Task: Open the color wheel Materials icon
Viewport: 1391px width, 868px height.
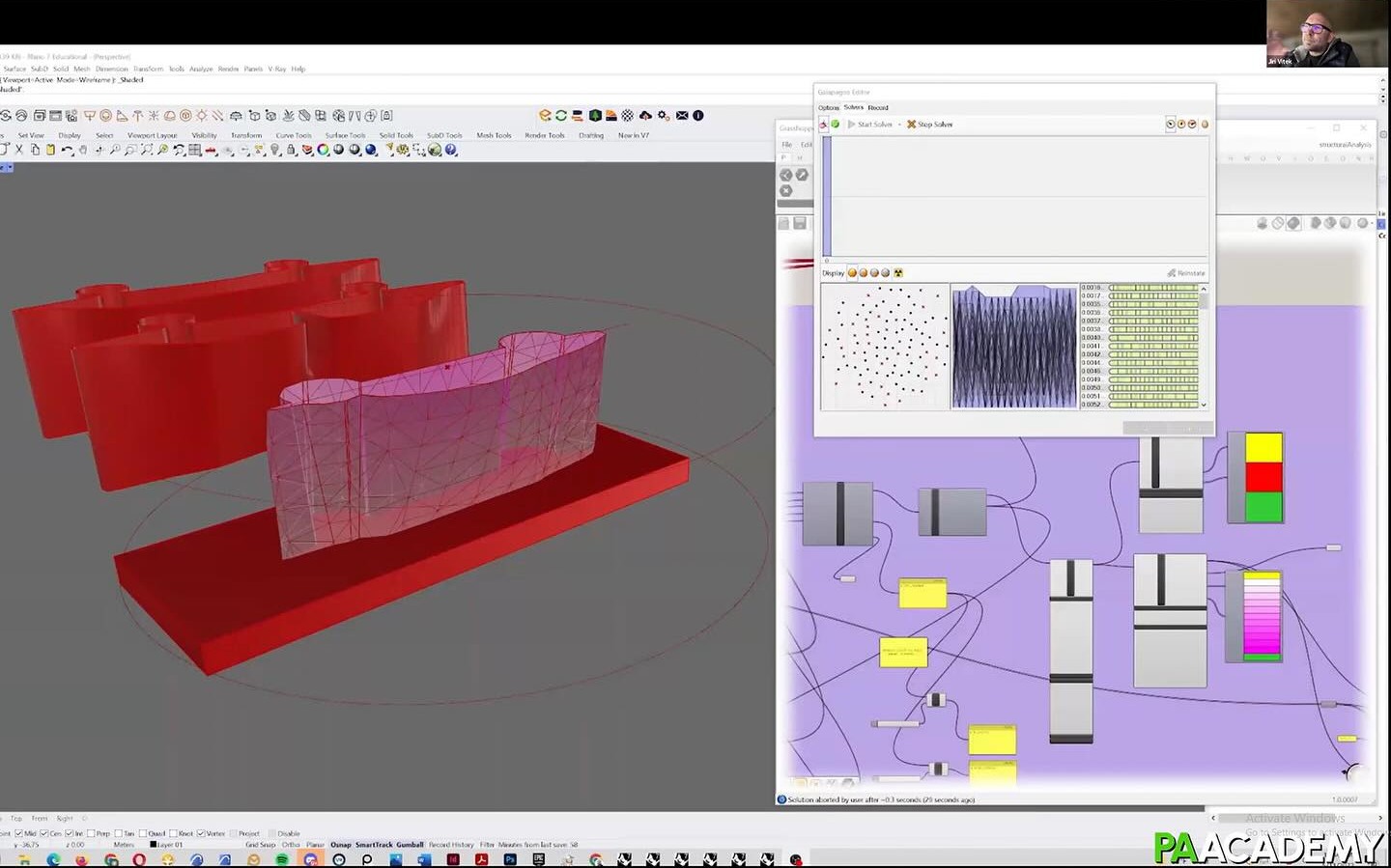Action: click(x=323, y=150)
